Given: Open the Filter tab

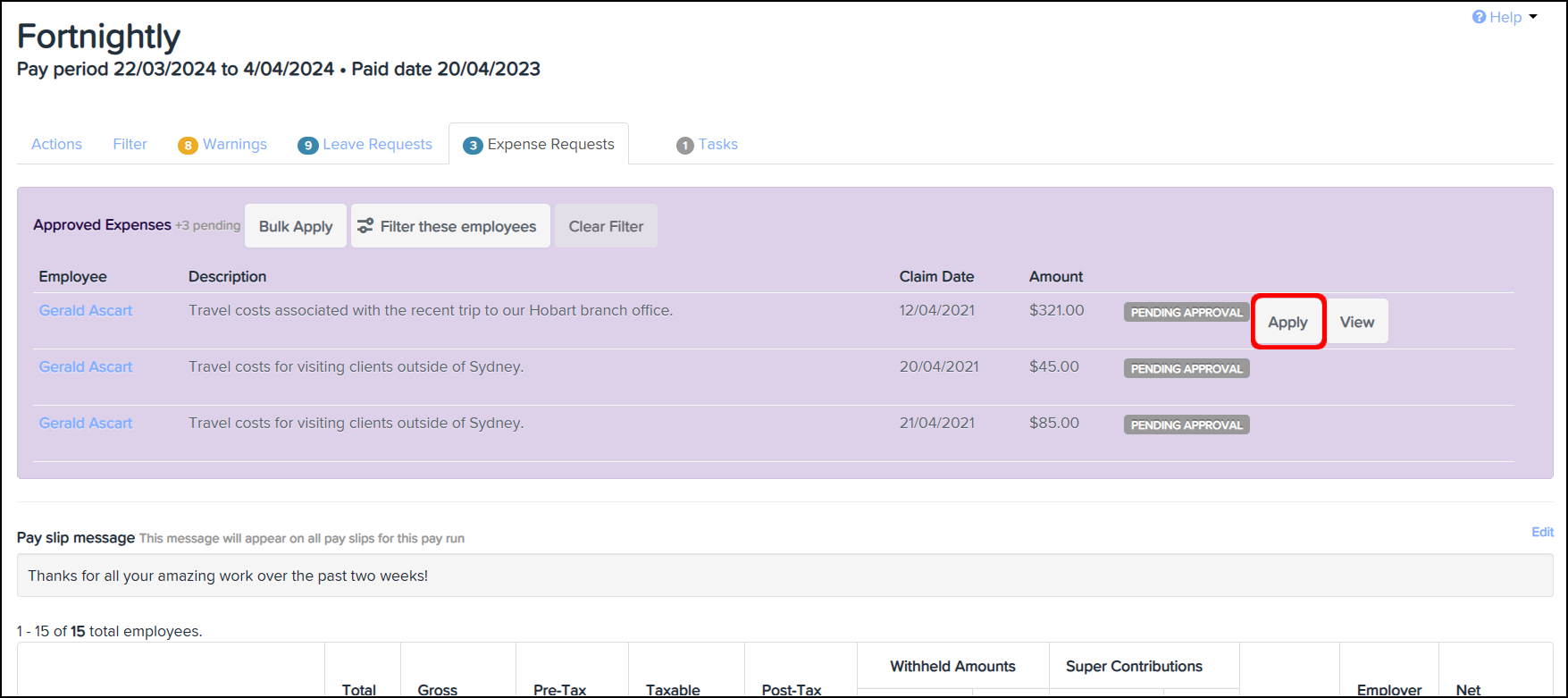Looking at the screenshot, I should coord(130,144).
